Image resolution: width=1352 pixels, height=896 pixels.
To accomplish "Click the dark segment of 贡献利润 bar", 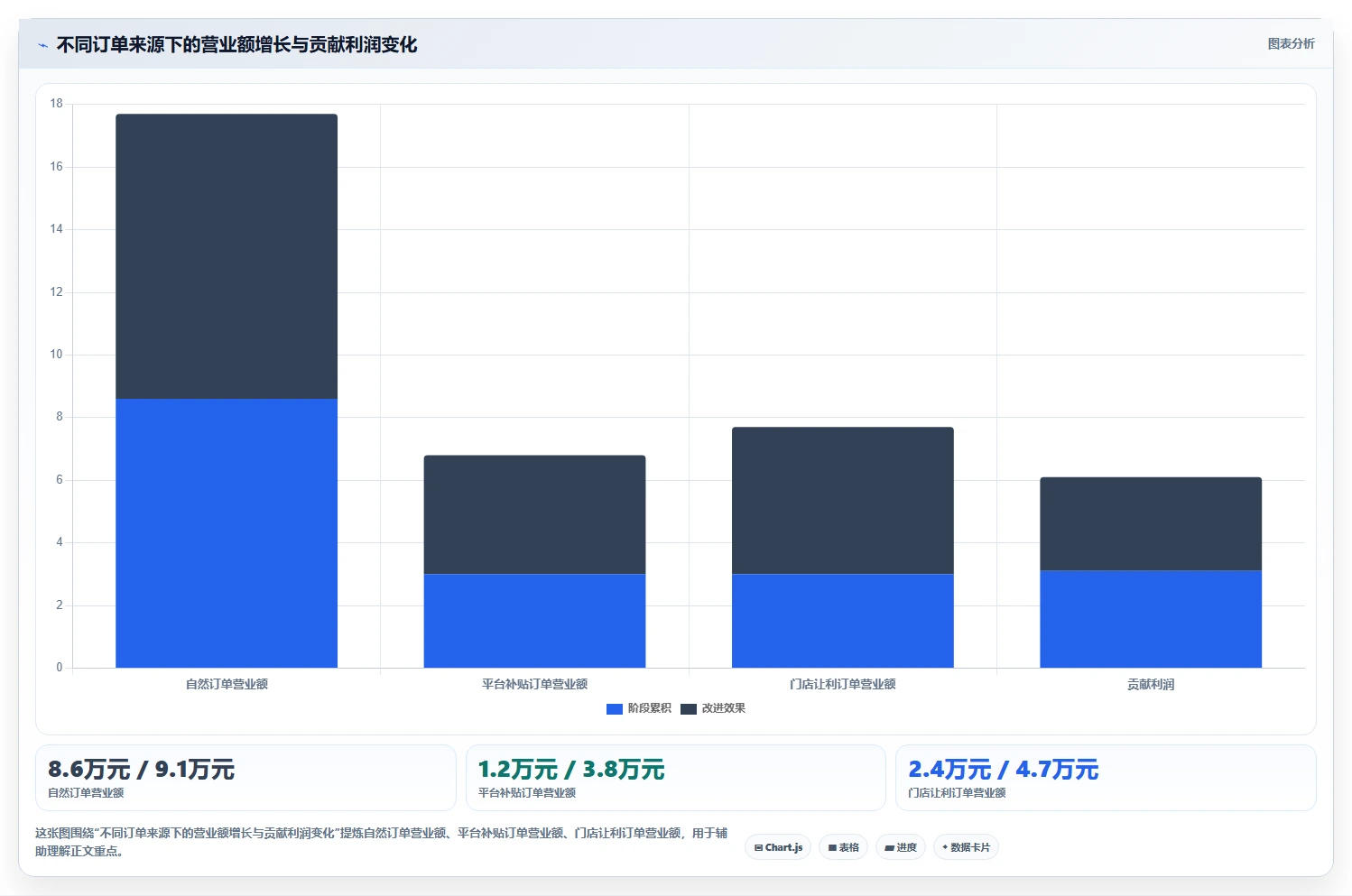I will (1151, 523).
